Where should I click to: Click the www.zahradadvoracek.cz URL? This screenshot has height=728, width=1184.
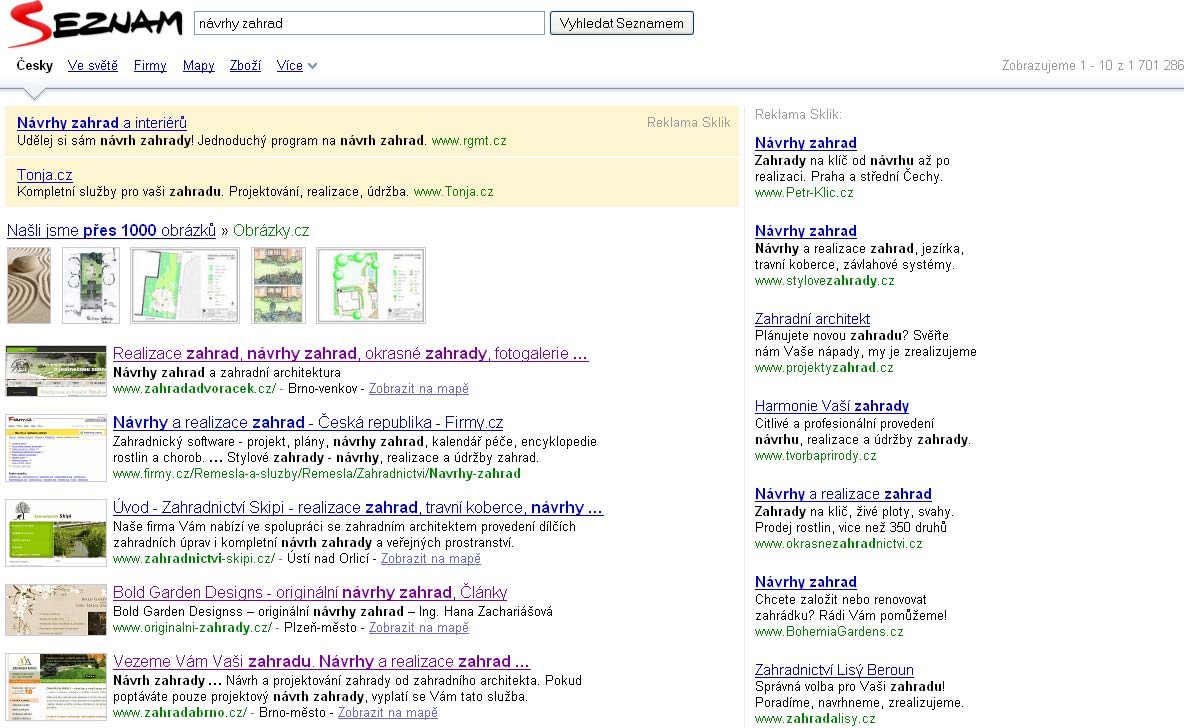[x=195, y=389]
